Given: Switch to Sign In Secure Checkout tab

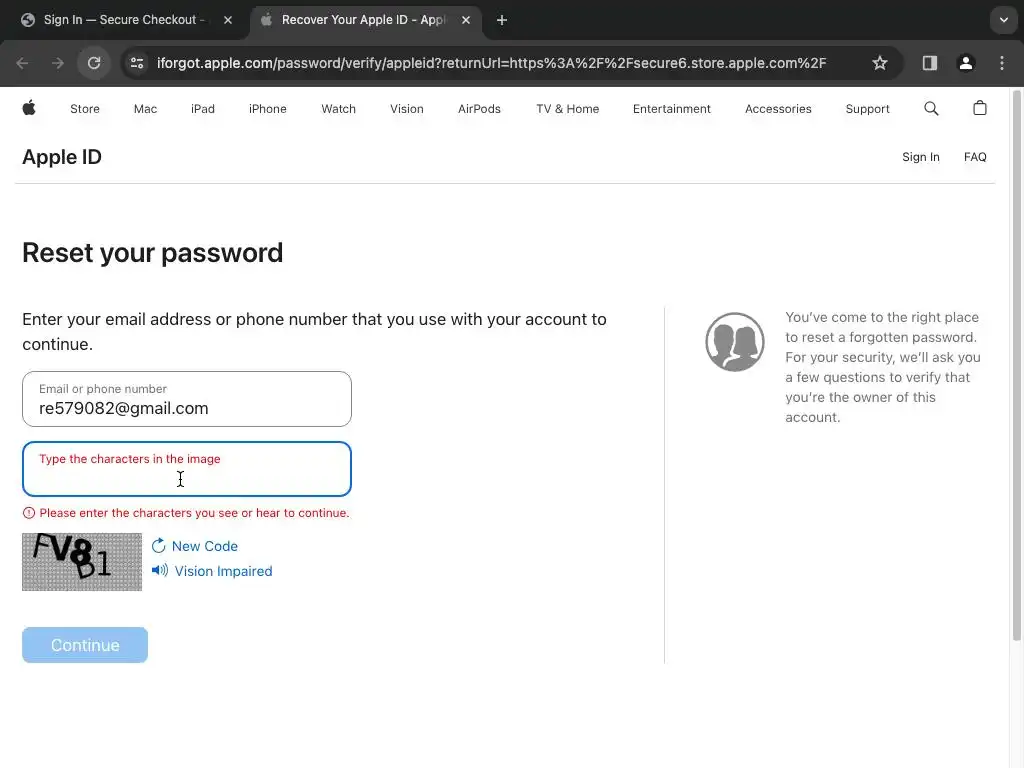Looking at the screenshot, I should (125, 20).
